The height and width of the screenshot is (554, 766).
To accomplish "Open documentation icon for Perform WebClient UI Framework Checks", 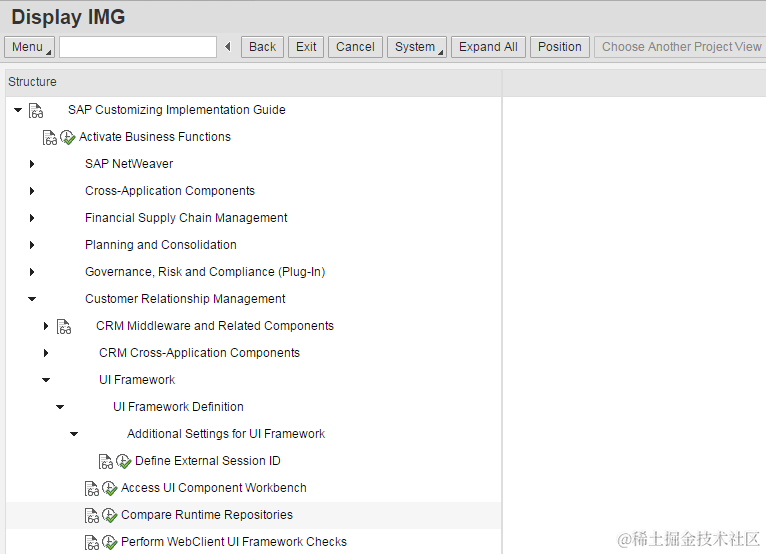I will tap(92, 542).
